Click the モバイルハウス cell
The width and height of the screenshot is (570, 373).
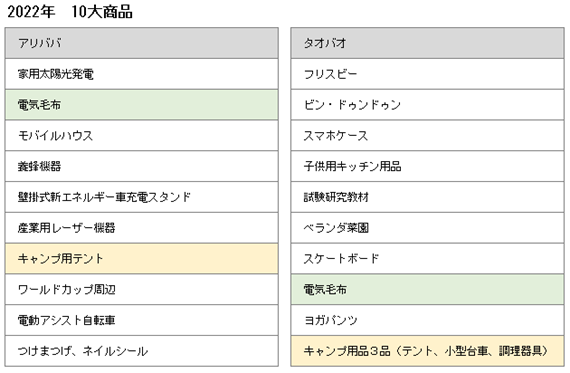[142, 136]
